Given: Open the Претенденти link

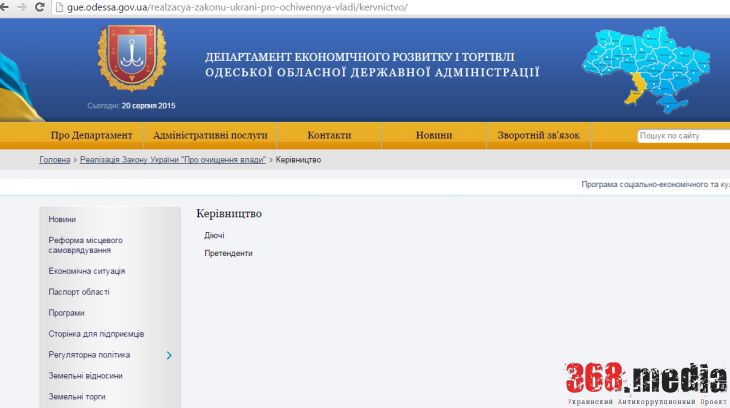Looking at the screenshot, I should pos(228,253).
